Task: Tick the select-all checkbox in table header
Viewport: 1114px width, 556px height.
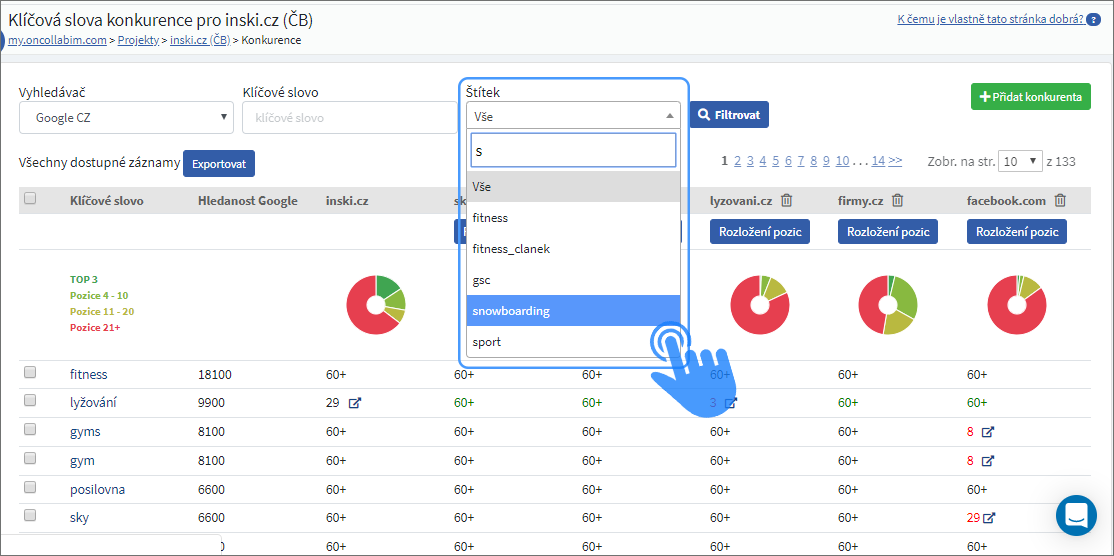Action: point(30,199)
